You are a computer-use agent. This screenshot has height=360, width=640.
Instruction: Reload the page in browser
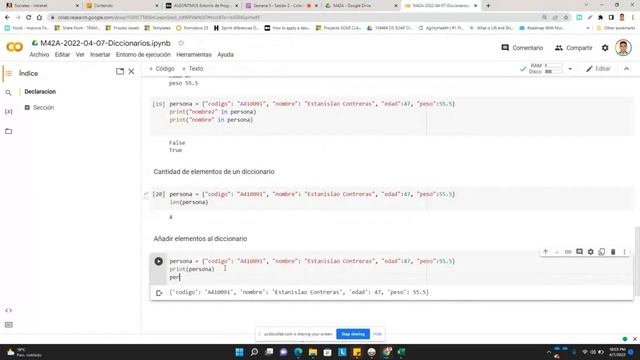point(29,18)
